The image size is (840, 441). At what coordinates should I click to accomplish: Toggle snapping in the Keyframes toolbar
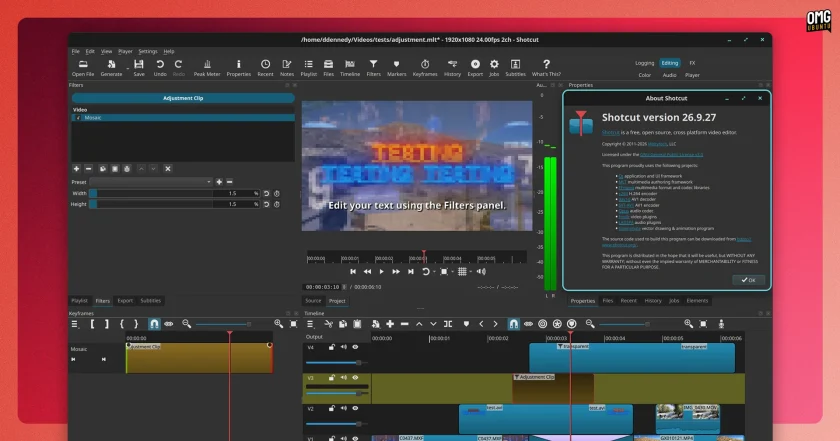(x=154, y=324)
